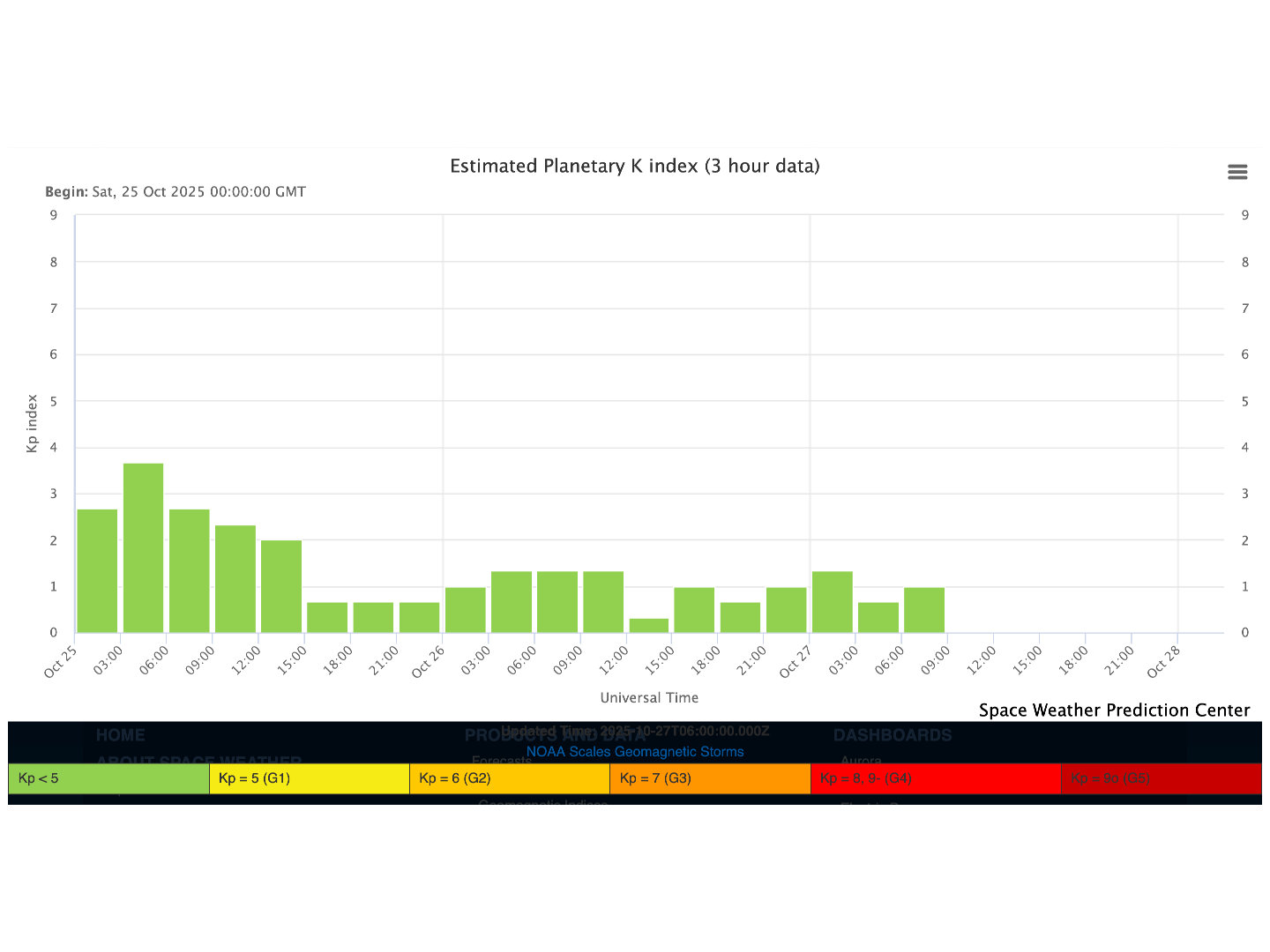The width and height of the screenshot is (1270, 952).
Task: Click the first bar starting at Oct 25
Action: pyautogui.click(x=97, y=571)
